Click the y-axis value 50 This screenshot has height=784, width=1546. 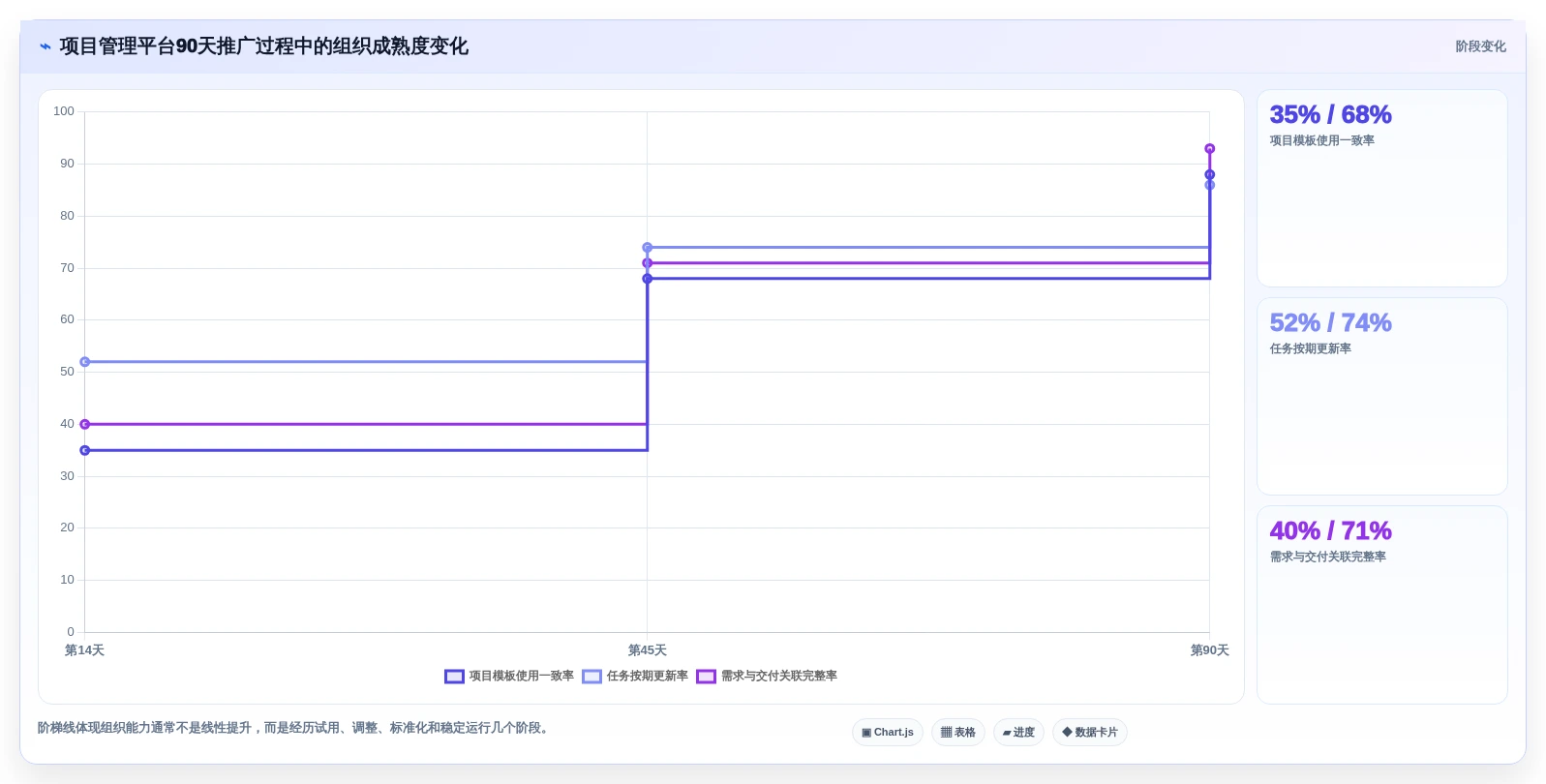click(67, 372)
